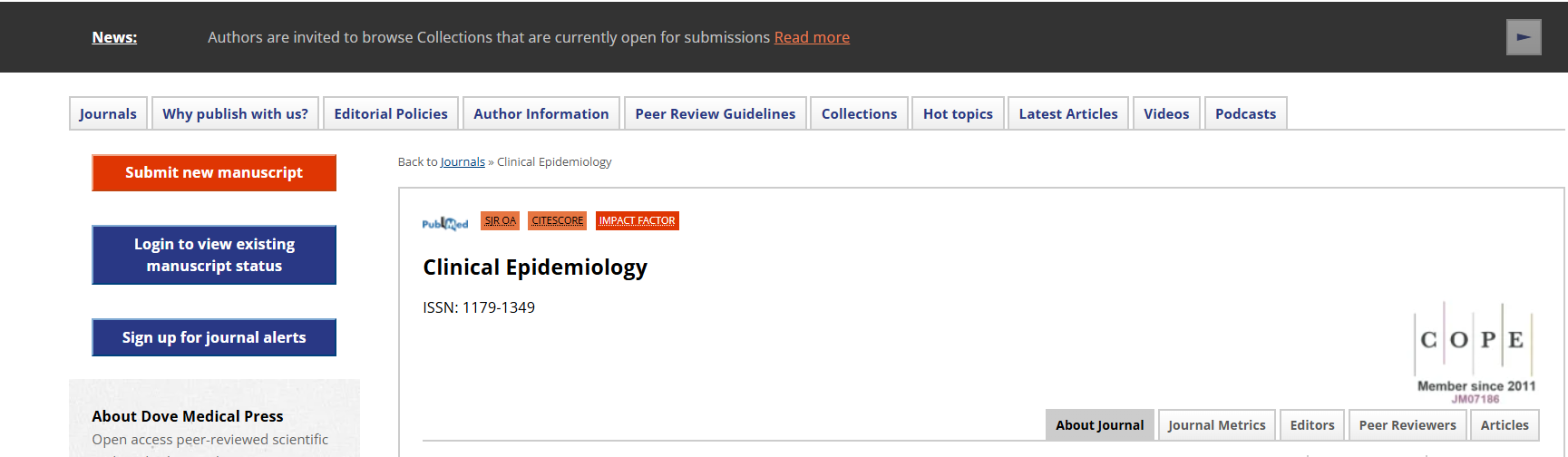This screenshot has width=1568, height=457.
Task: Click the News label link
Action: 114,37
